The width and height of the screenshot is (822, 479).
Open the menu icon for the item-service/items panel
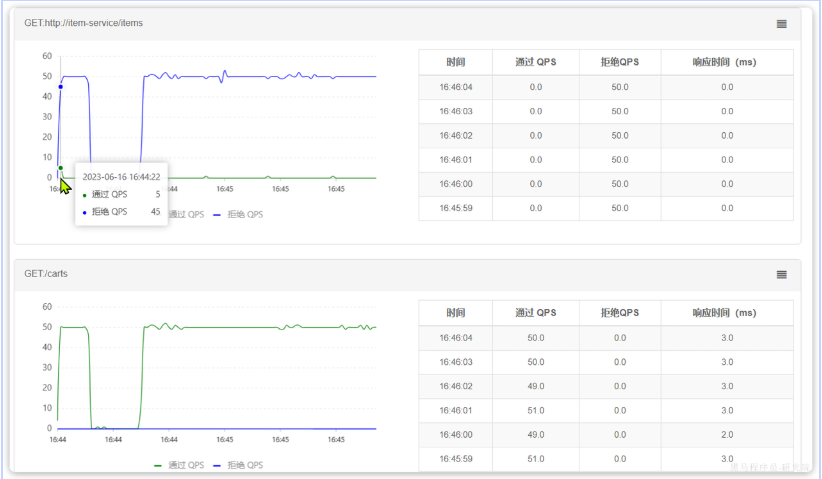[781, 24]
